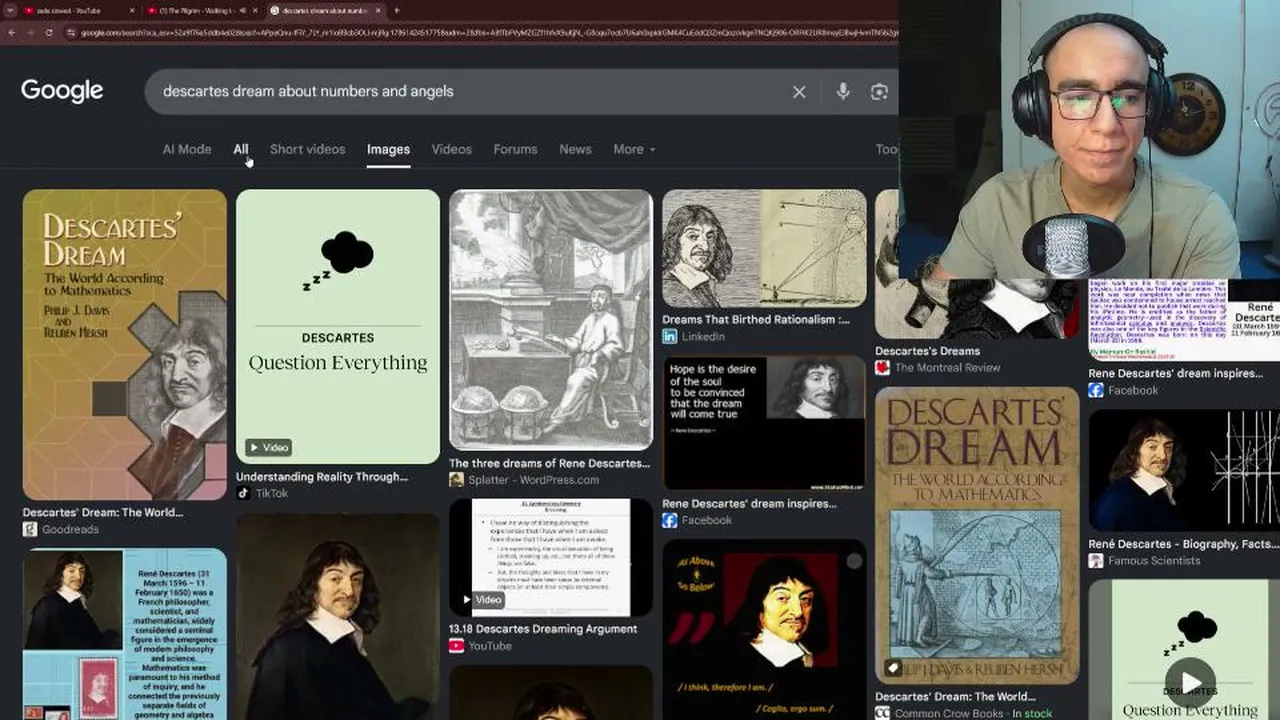Open the Short videos results tab
Viewport: 1280px width, 720px height.
[x=307, y=149]
